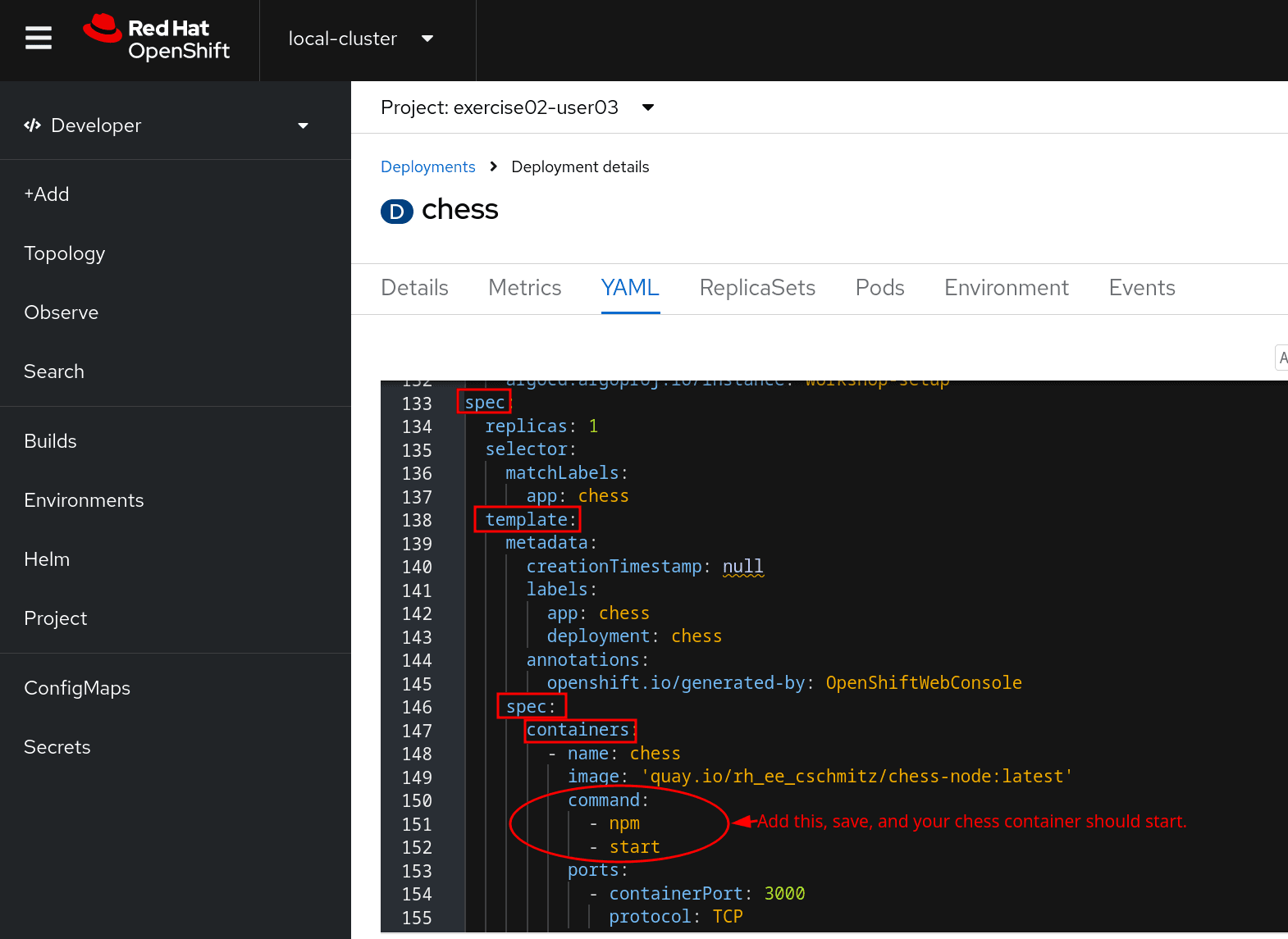1288x939 pixels.
Task: Click the 'replicas: 1' line
Action: (541, 426)
